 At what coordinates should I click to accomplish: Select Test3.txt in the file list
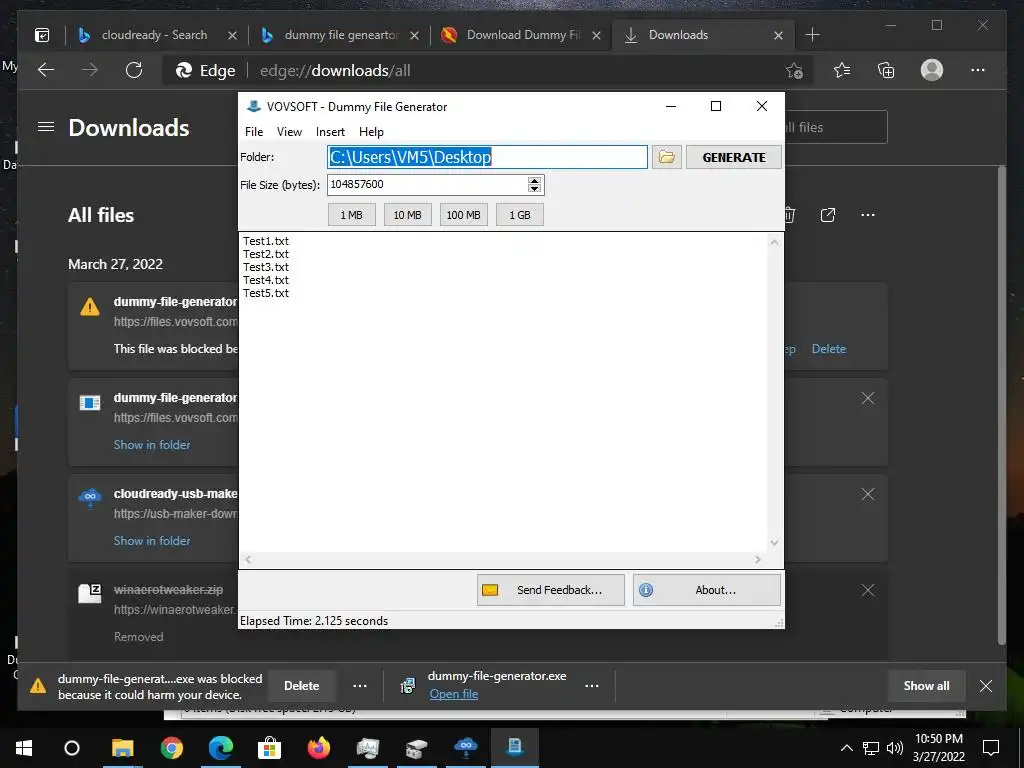tap(266, 267)
